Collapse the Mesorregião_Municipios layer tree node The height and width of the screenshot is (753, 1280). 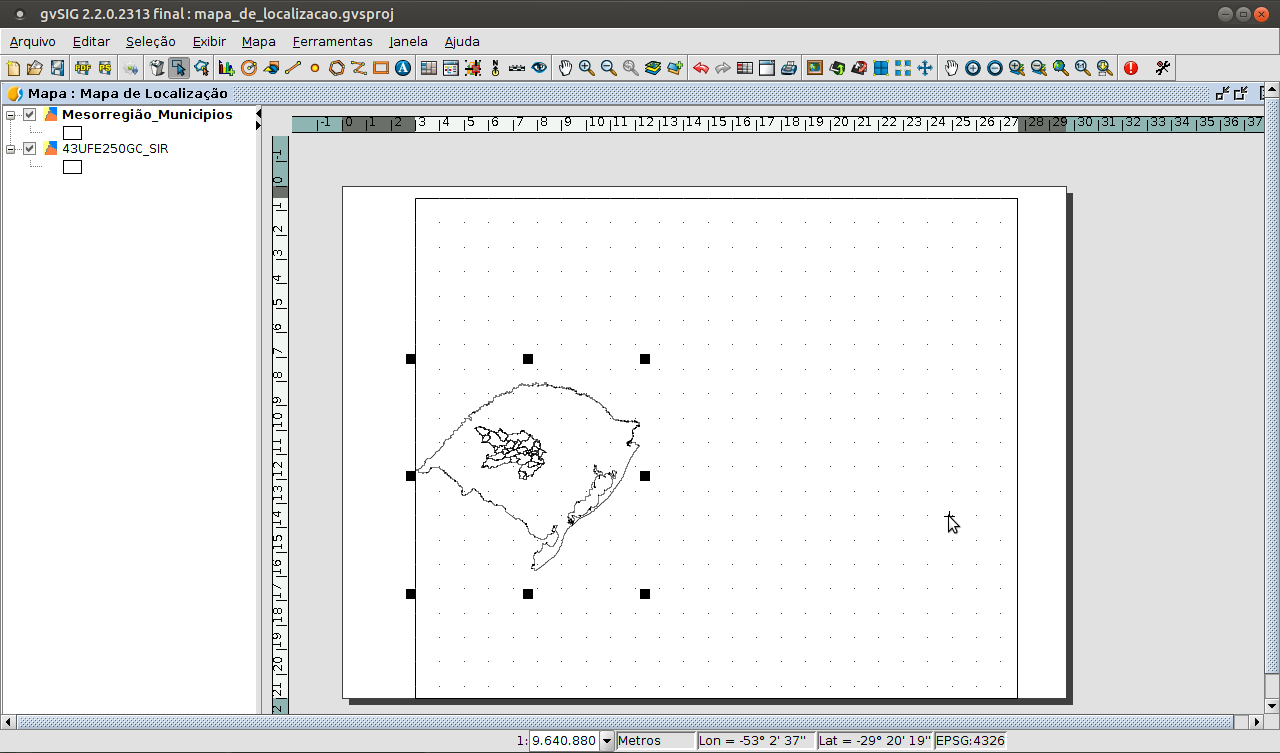click(x=12, y=115)
